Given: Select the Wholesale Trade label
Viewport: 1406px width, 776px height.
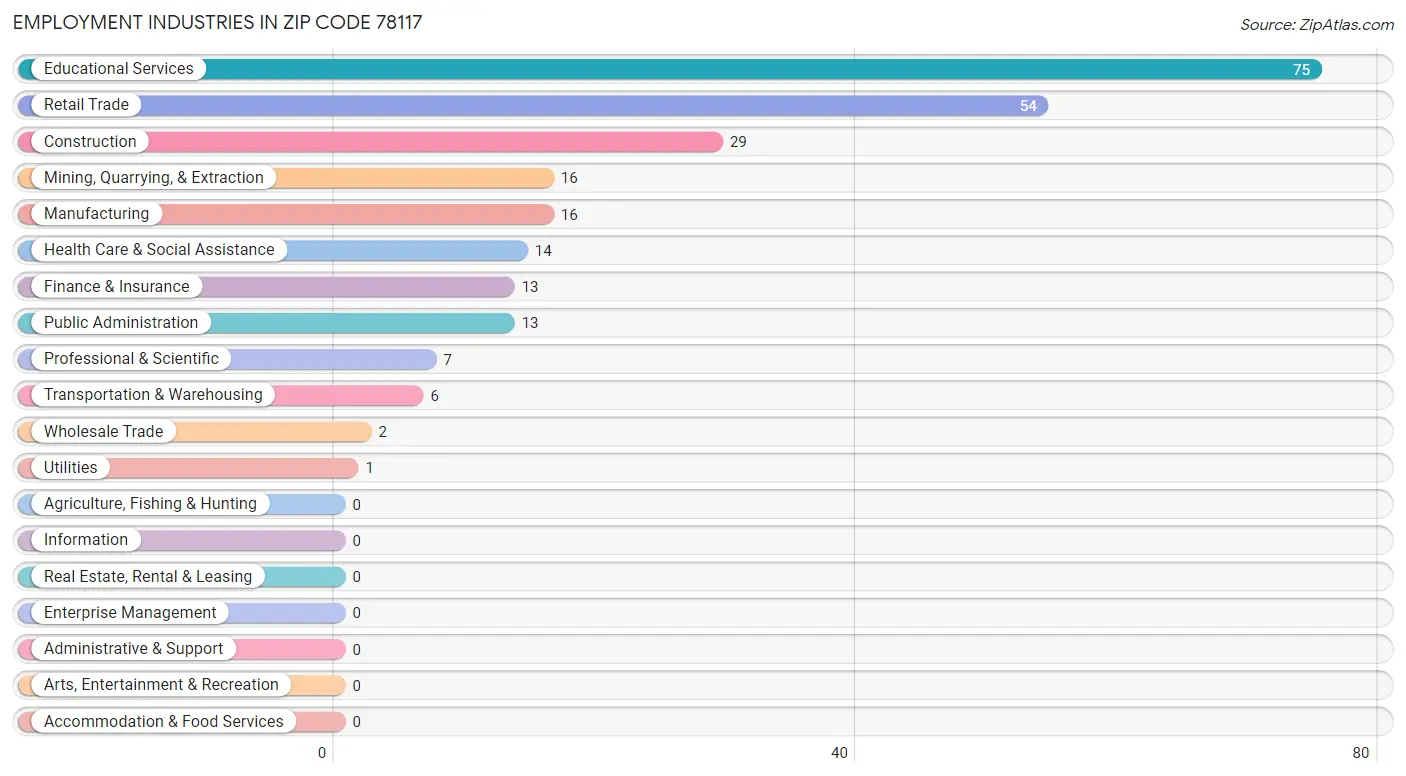Looking at the screenshot, I should (x=103, y=432).
